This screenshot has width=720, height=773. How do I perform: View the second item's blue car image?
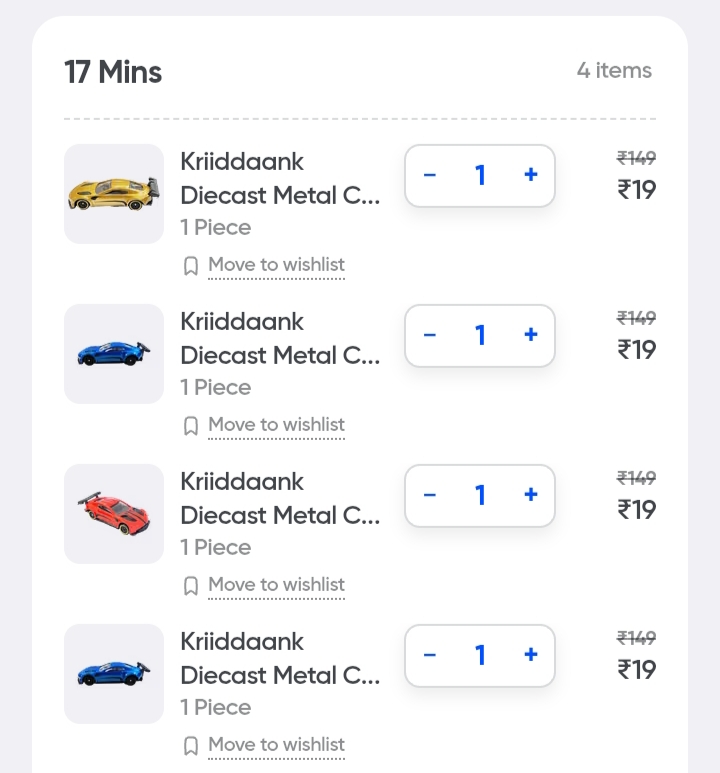(x=114, y=353)
